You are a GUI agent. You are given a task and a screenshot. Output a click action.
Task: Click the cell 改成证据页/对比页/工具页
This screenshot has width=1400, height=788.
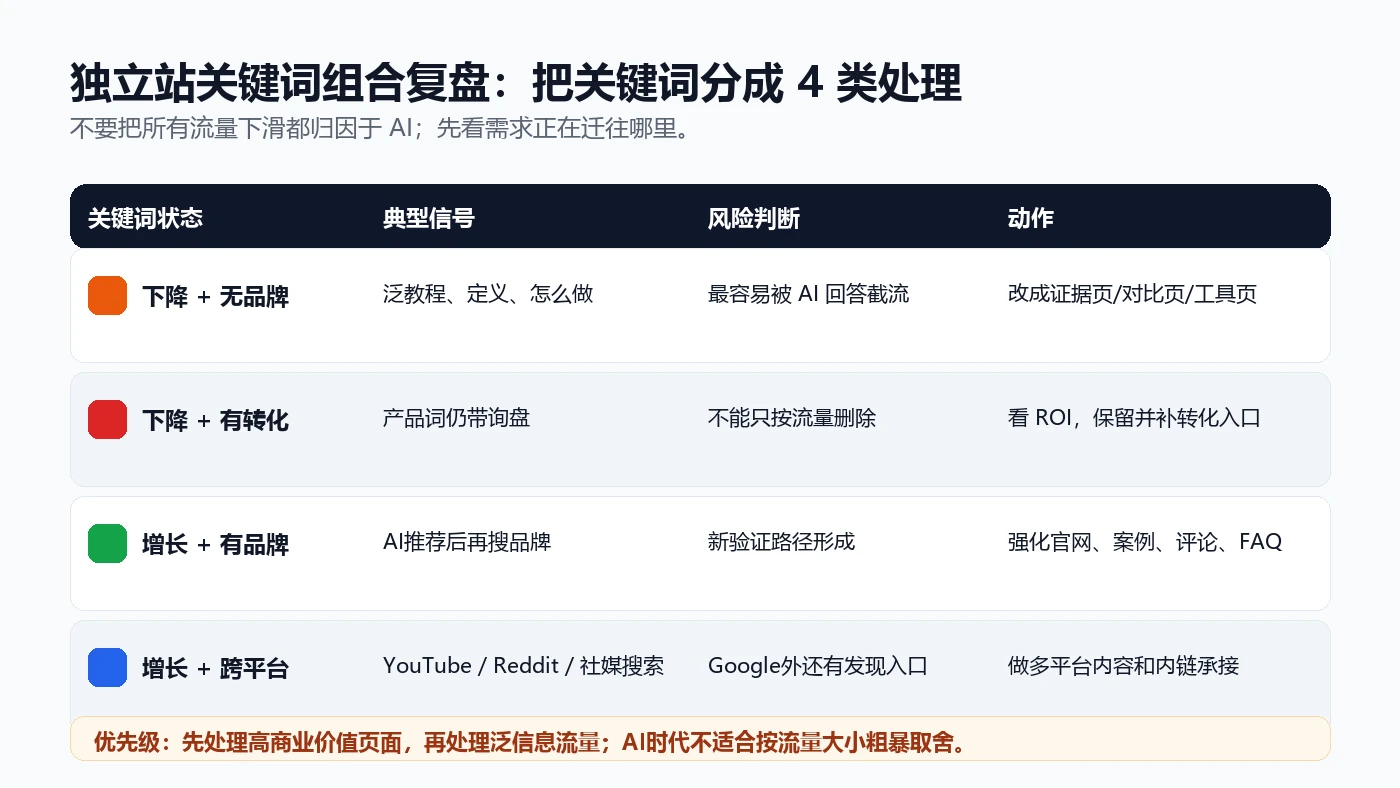click(1132, 294)
